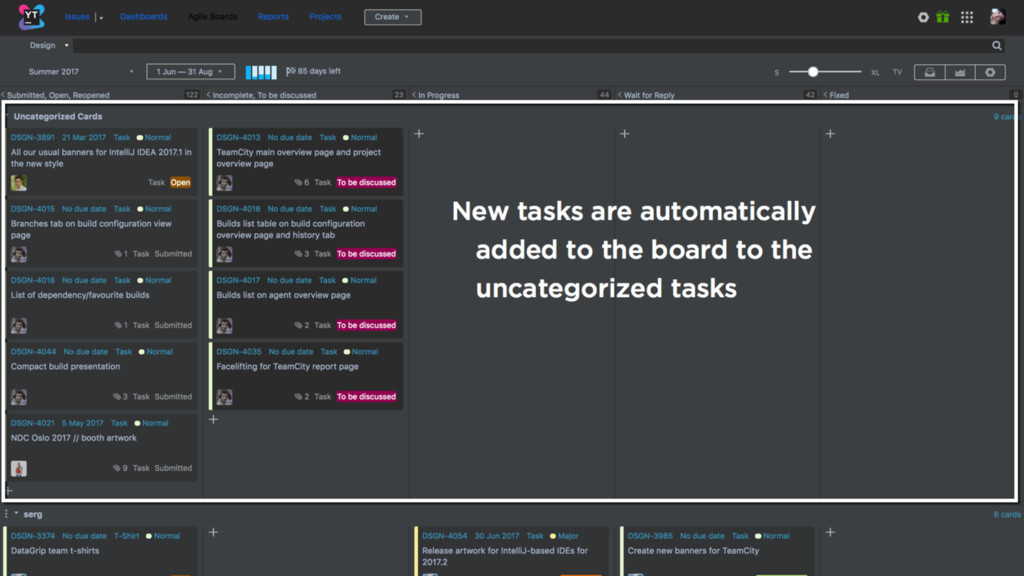Click 'Major' priority on DSGN-4054 card
Image resolution: width=1024 pixels, height=576 pixels.
coord(568,536)
